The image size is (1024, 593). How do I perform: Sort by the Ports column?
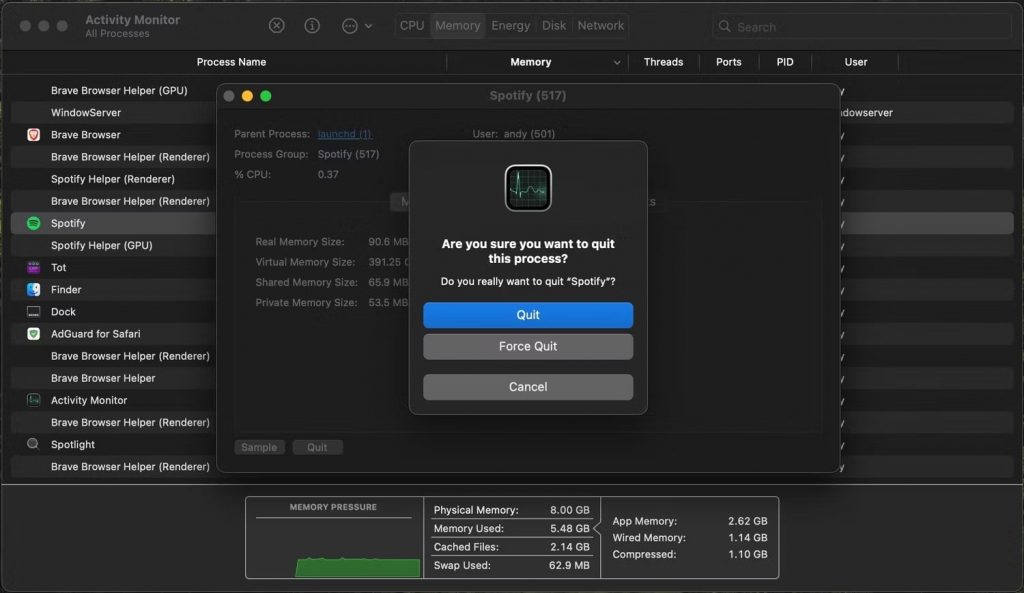[728, 62]
